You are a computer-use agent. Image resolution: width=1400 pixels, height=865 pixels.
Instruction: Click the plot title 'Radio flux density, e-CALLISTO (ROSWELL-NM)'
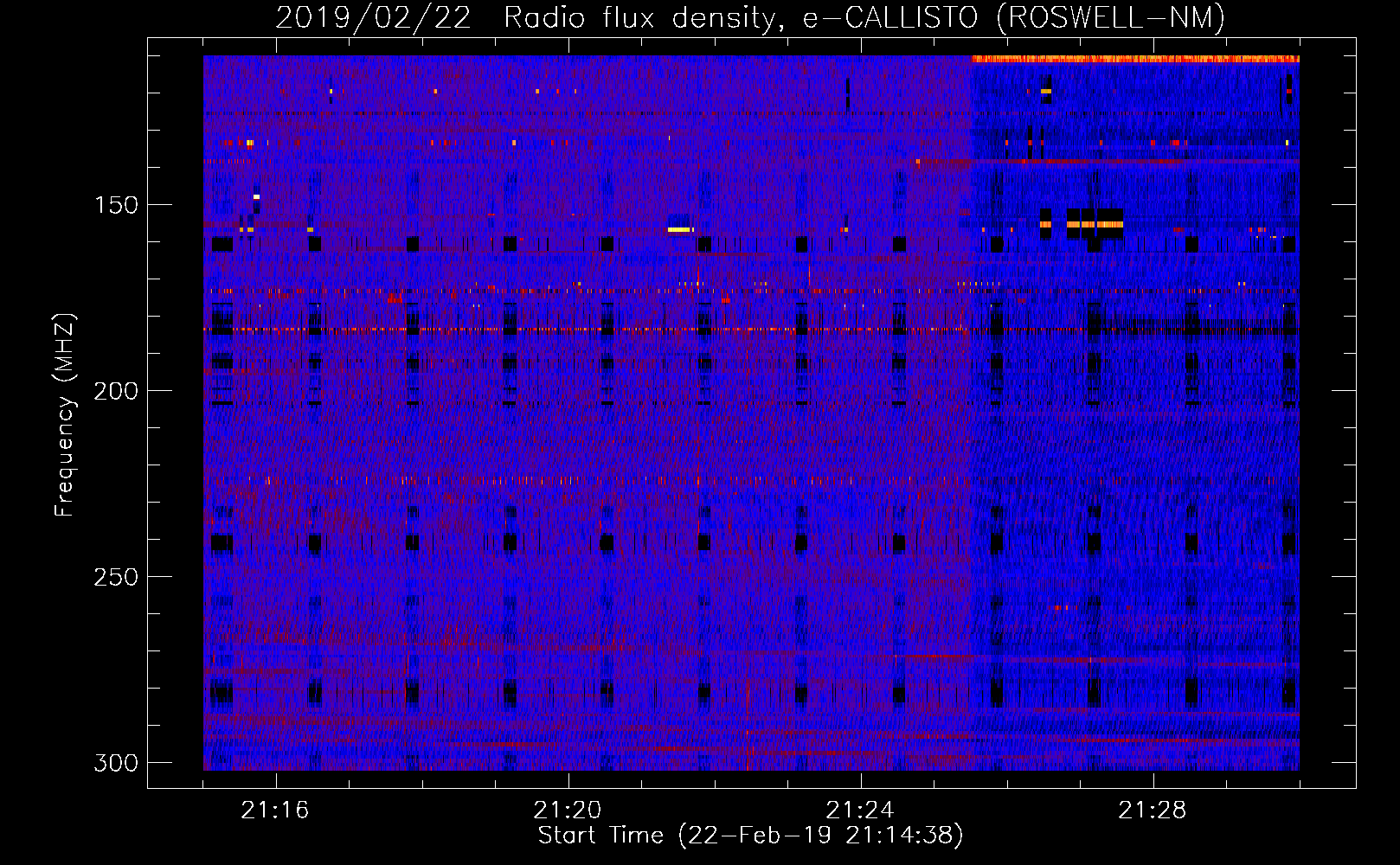tap(864, 17)
